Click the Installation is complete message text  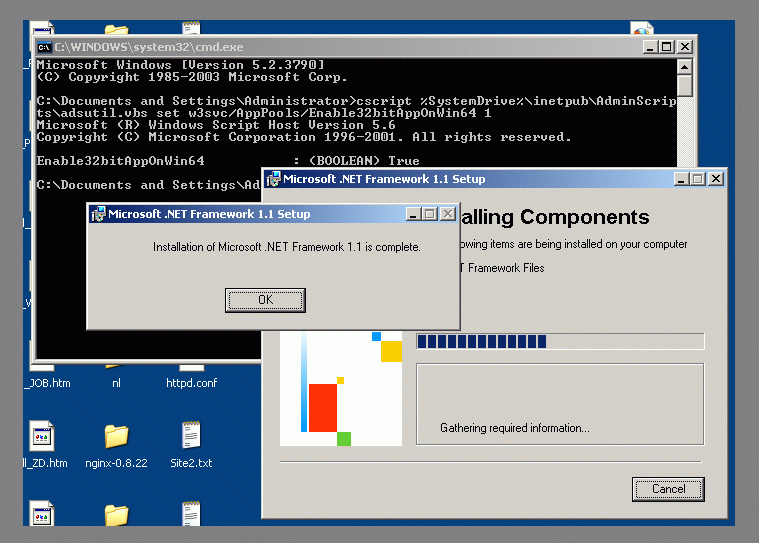287,247
